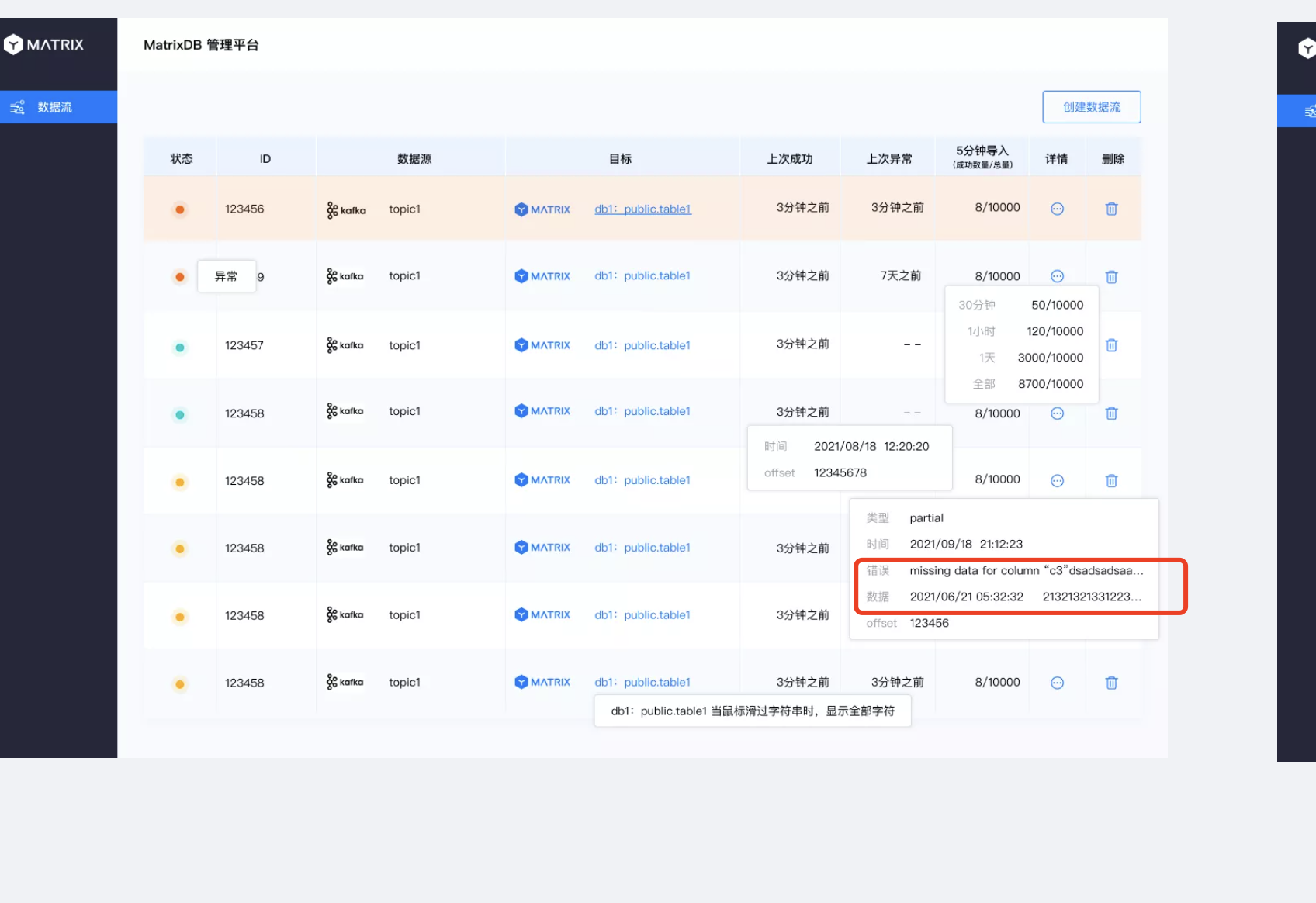The width and height of the screenshot is (1316, 903).
Task: Click the 状态 column header
Action: pos(182,158)
